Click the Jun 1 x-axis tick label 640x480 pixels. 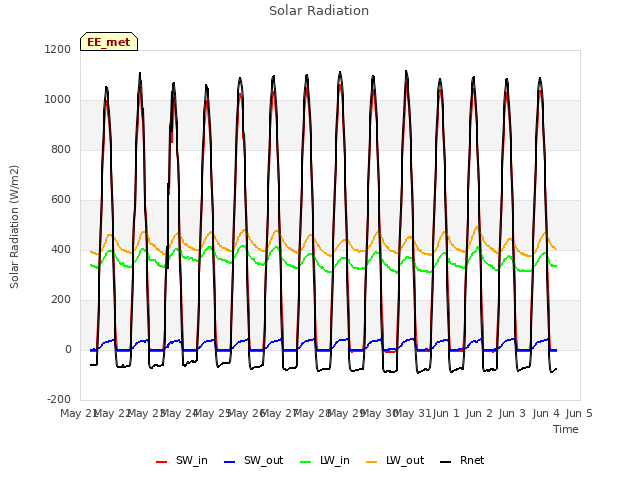pyautogui.click(x=446, y=413)
